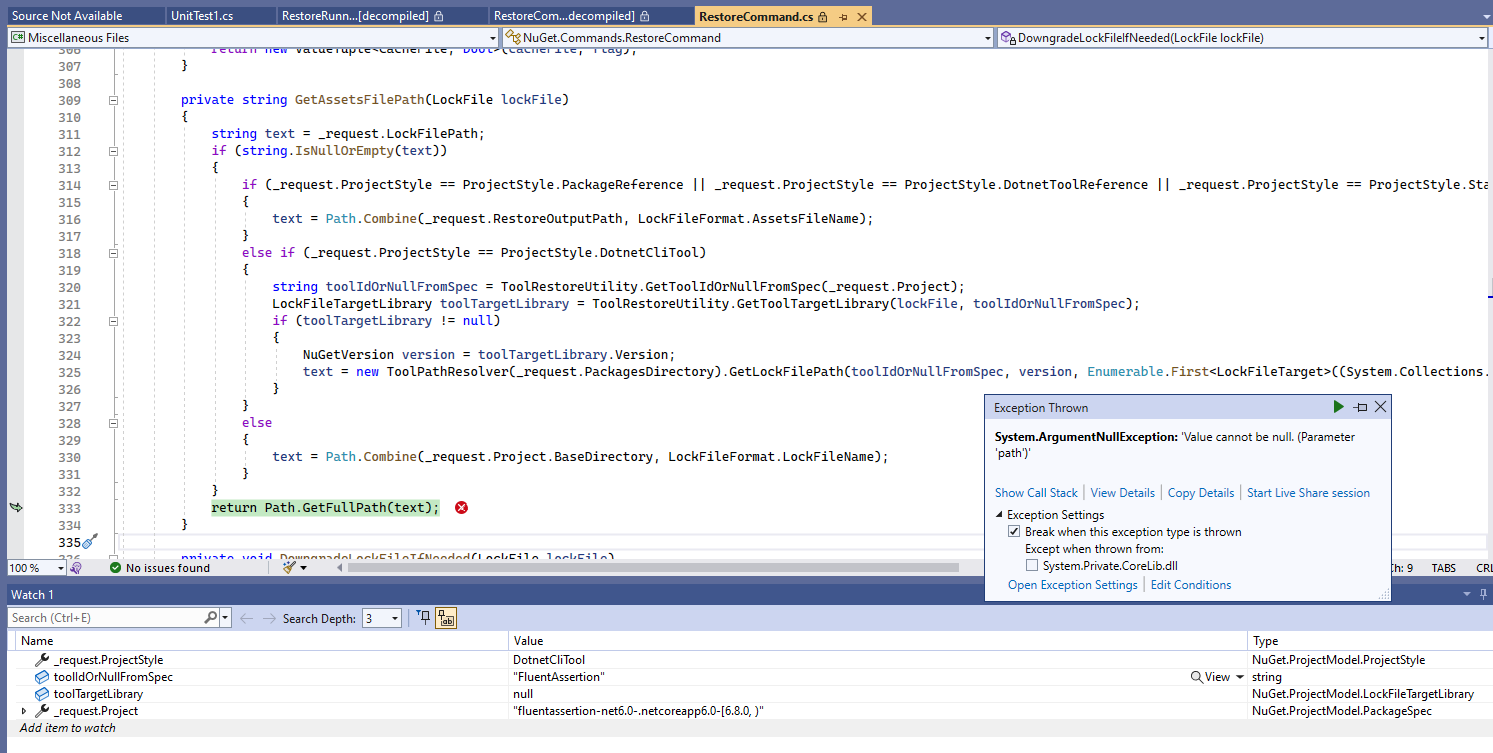Open Edit Conditions for the exception
The image size is (1493, 753).
coord(1191,584)
